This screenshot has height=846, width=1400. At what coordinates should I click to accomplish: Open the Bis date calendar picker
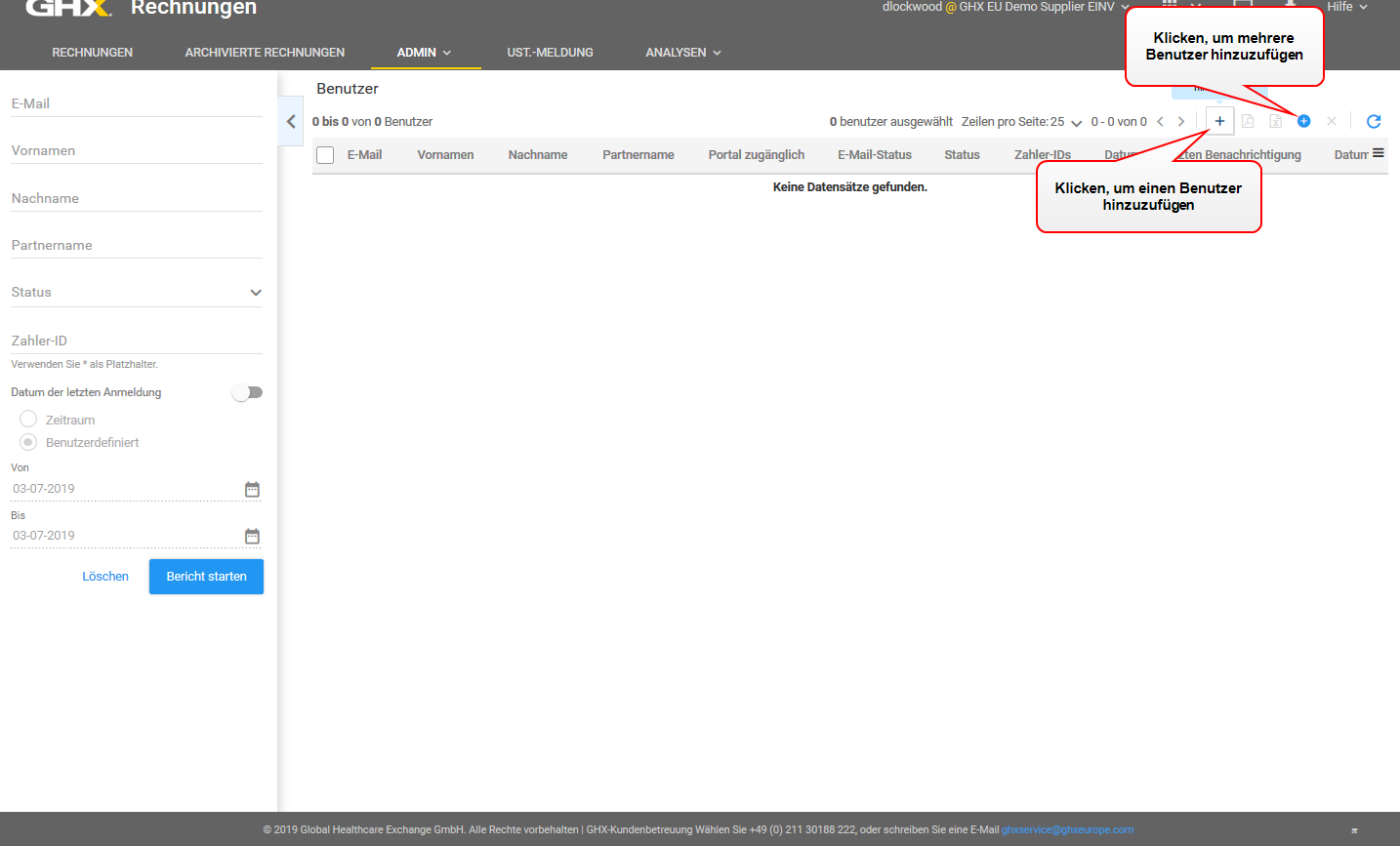tap(252, 536)
